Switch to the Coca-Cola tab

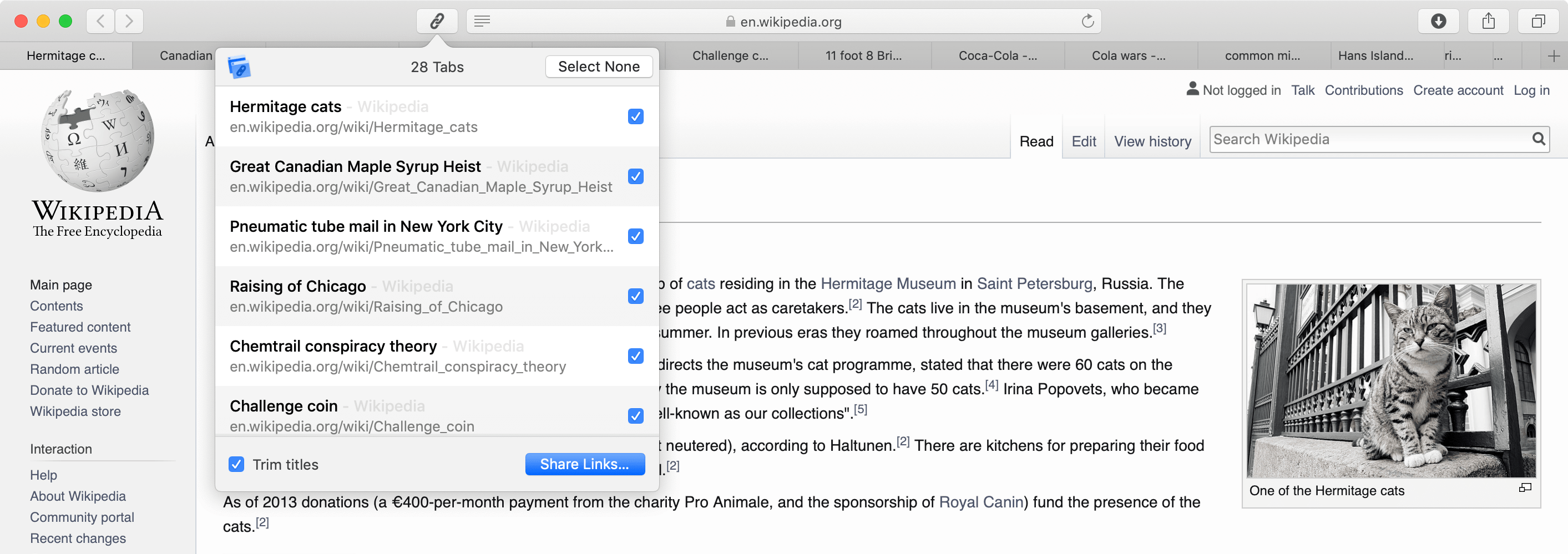(x=997, y=56)
